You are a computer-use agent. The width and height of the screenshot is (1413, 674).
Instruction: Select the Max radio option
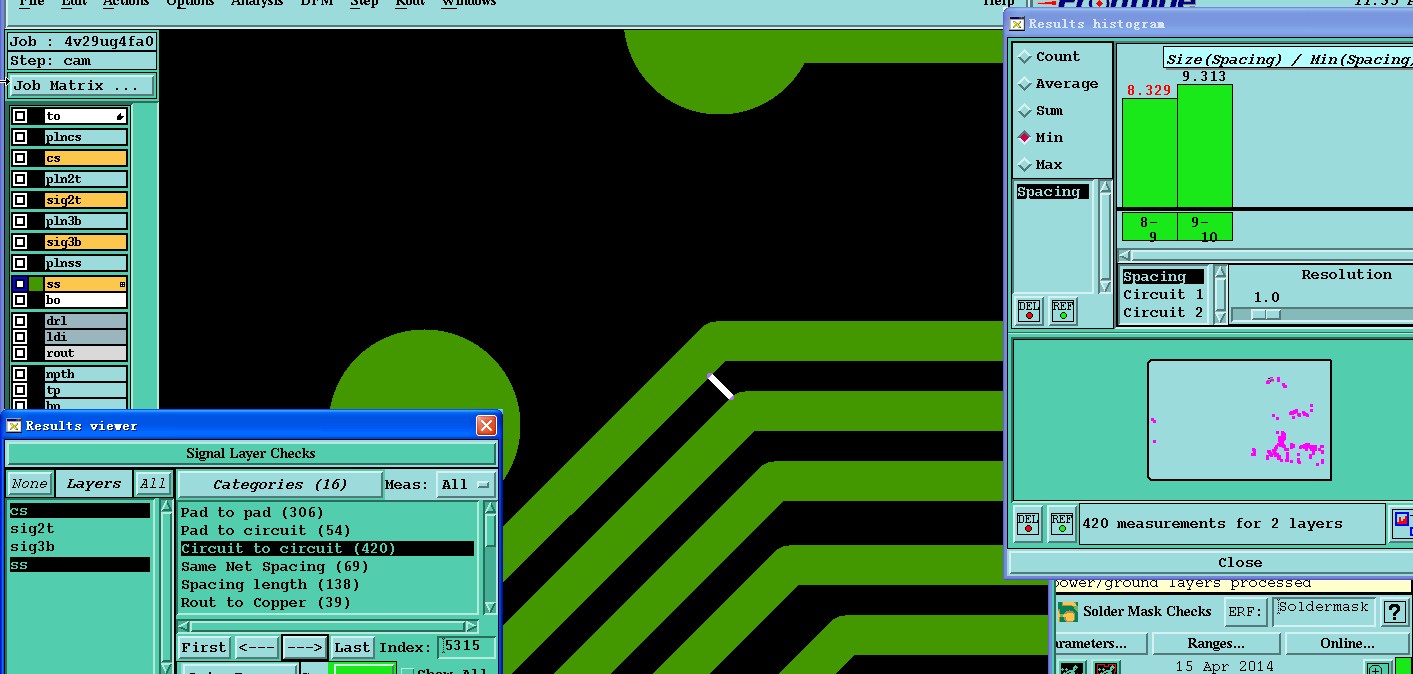[x=1025, y=165]
